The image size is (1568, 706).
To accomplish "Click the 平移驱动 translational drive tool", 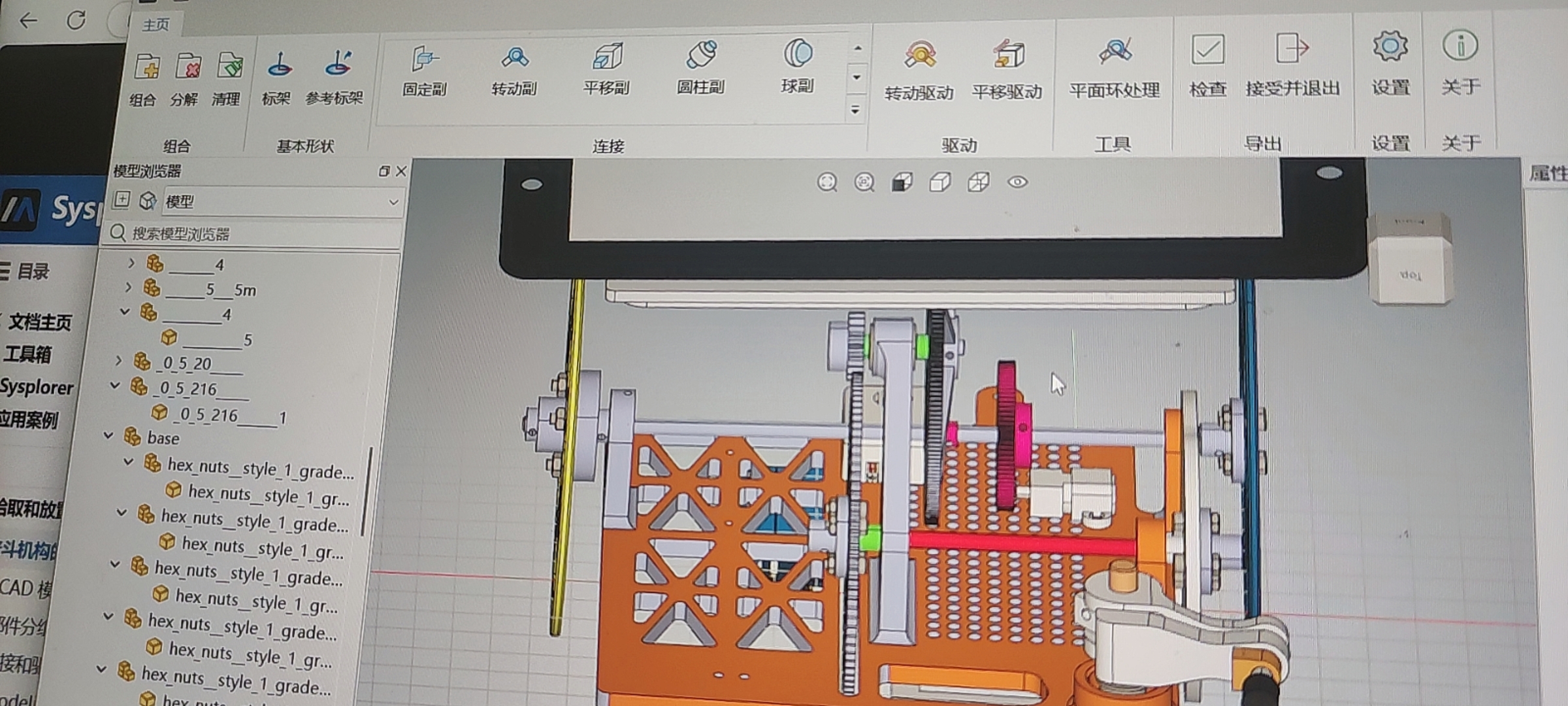I will click(1007, 70).
